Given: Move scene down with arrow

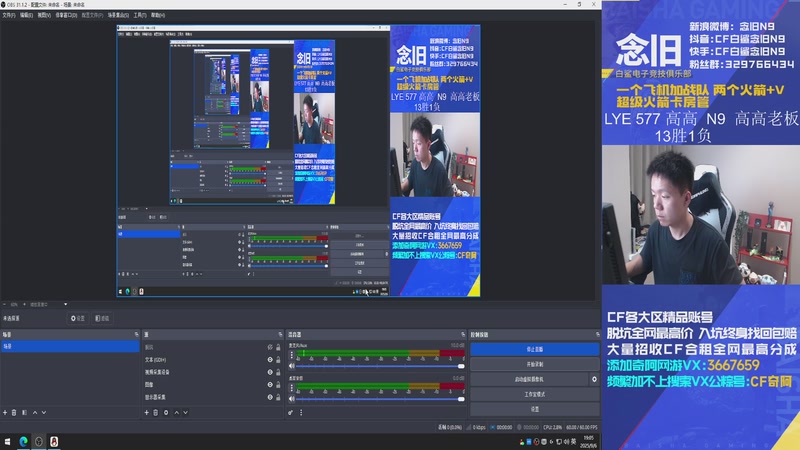Looking at the screenshot, I should [44, 412].
